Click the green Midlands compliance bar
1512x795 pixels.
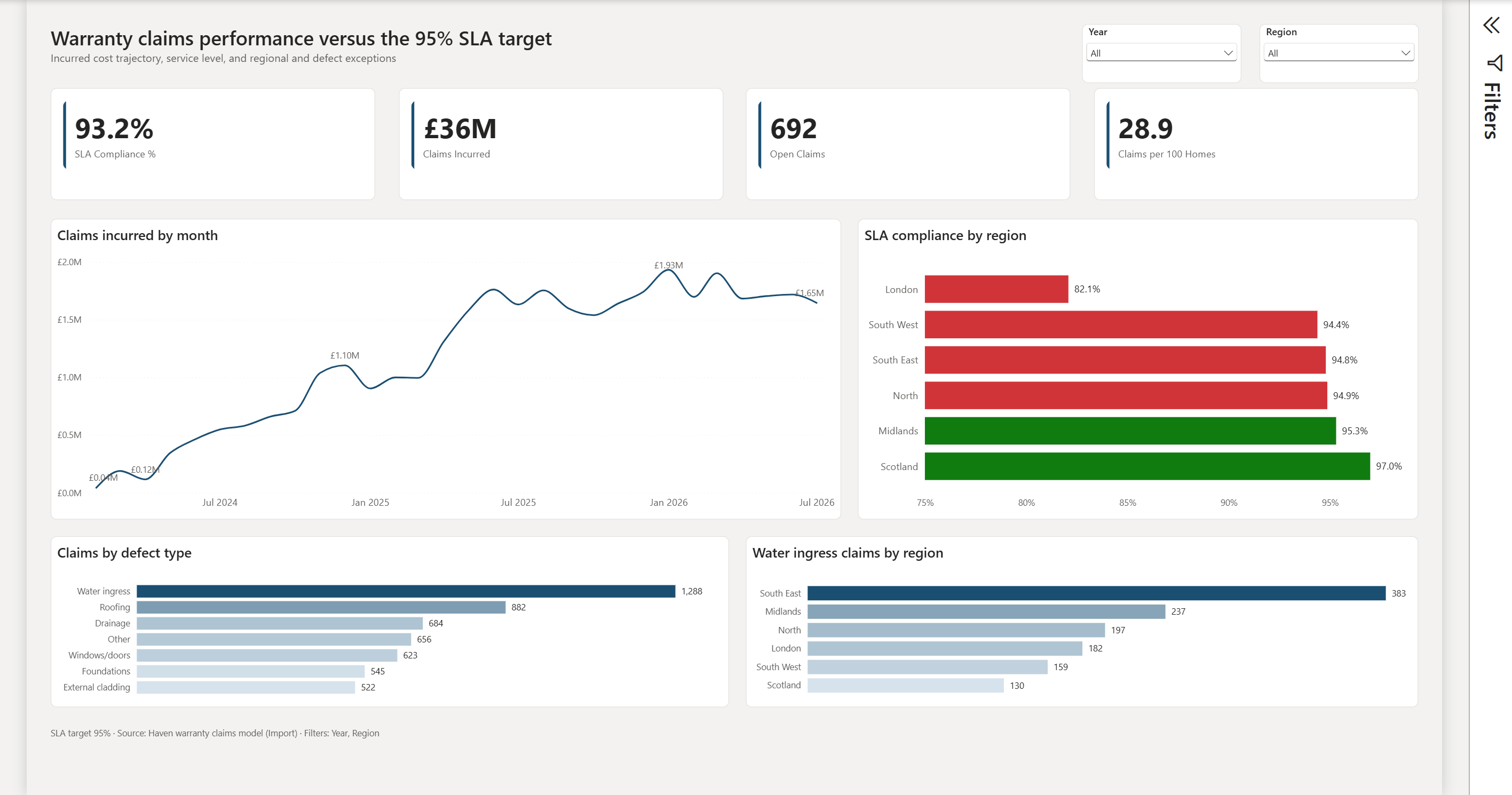[x=1130, y=431]
